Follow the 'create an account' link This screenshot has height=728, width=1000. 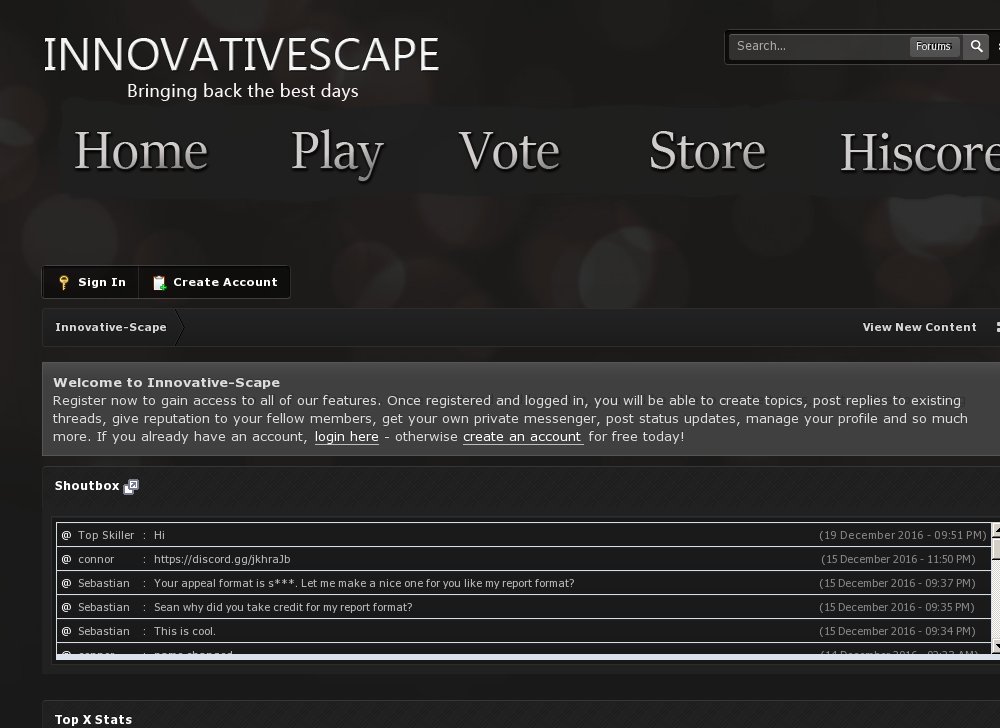coord(522,437)
